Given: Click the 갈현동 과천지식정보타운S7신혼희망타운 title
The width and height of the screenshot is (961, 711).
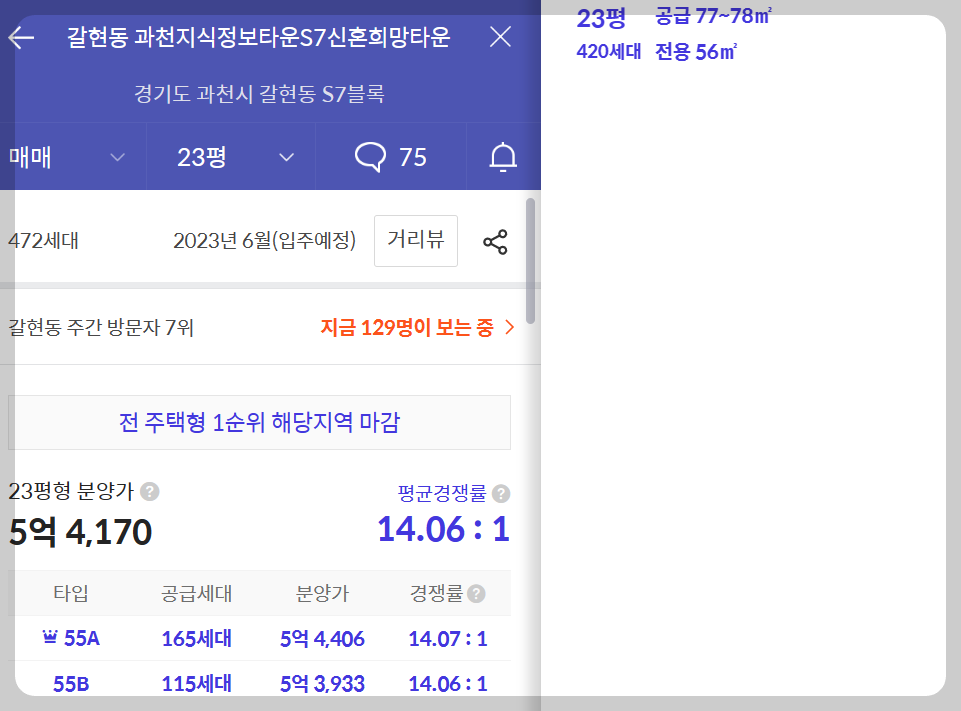Looking at the screenshot, I should 258,37.
